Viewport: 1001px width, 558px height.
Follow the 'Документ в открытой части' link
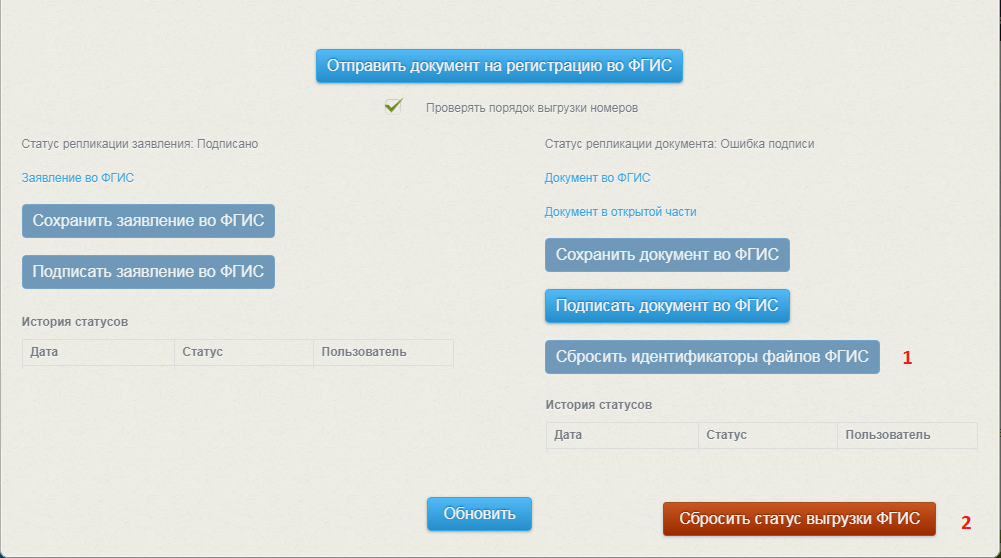[620, 212]
